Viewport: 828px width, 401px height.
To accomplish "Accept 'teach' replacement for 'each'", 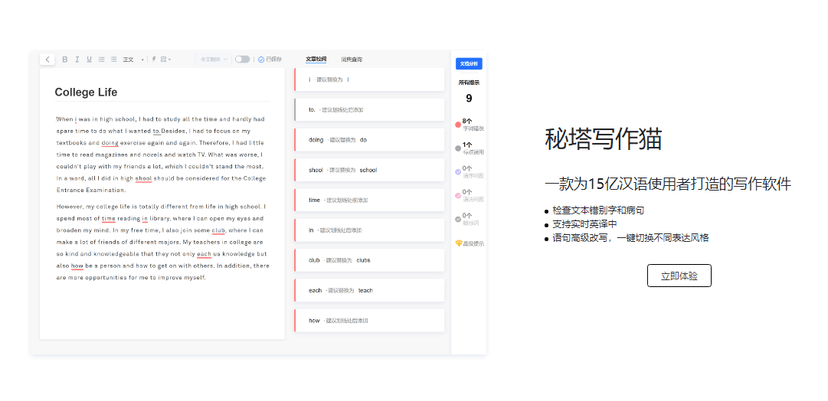I will pyautogui.click(x=365, y=291).
